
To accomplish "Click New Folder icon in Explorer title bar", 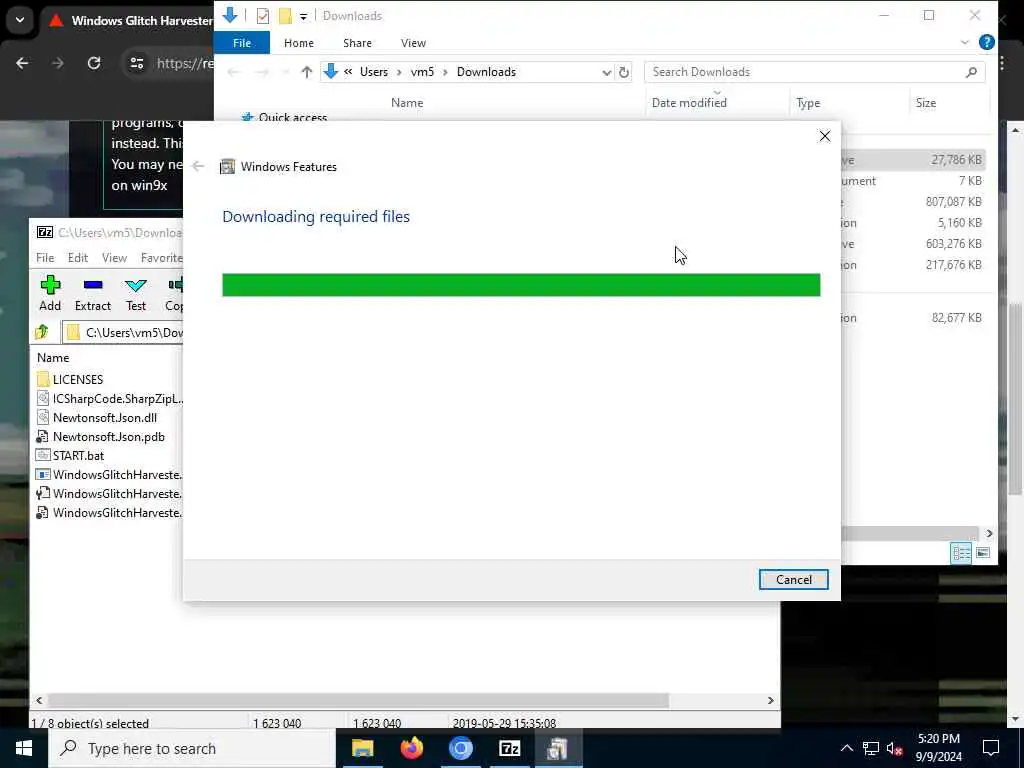I will [x=285, y=16].
